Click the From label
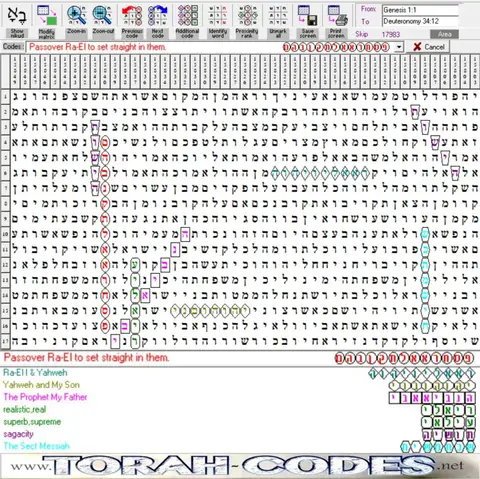480x479 pixels. coord(368,9)
